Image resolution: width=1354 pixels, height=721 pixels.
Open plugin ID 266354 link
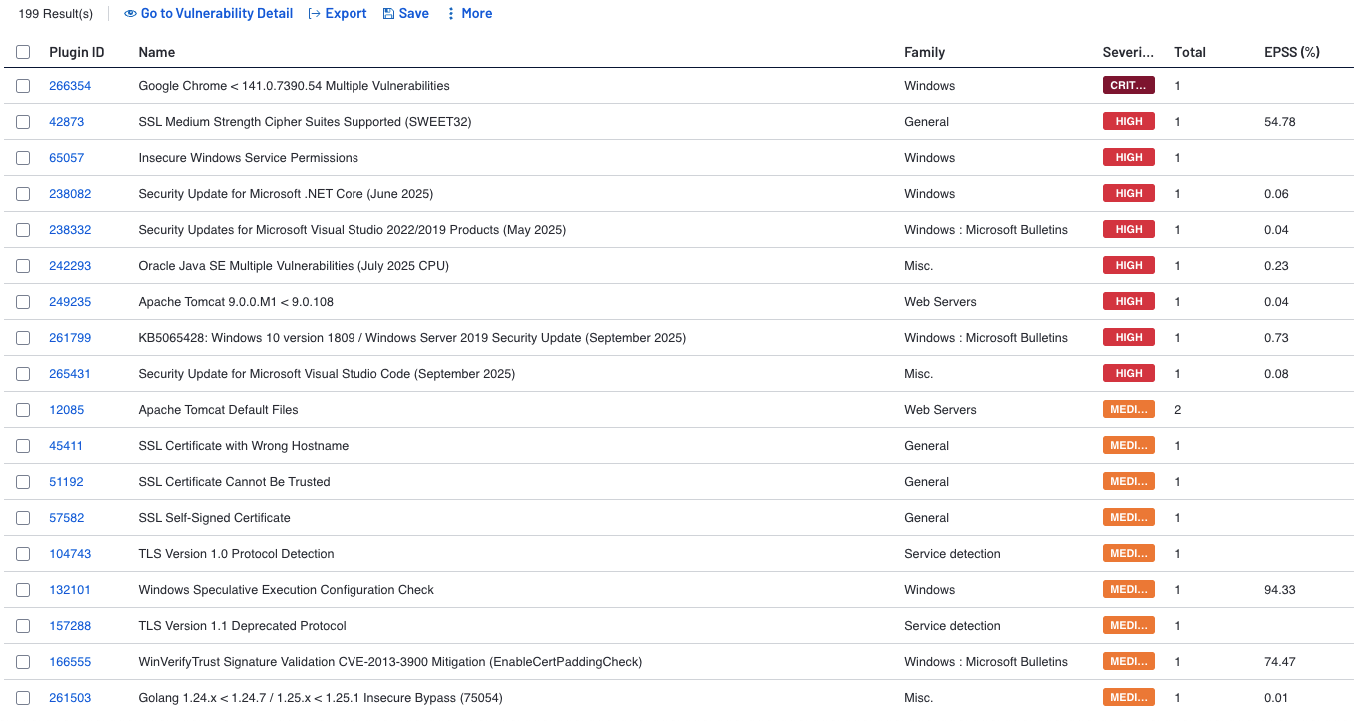point(70,86)
